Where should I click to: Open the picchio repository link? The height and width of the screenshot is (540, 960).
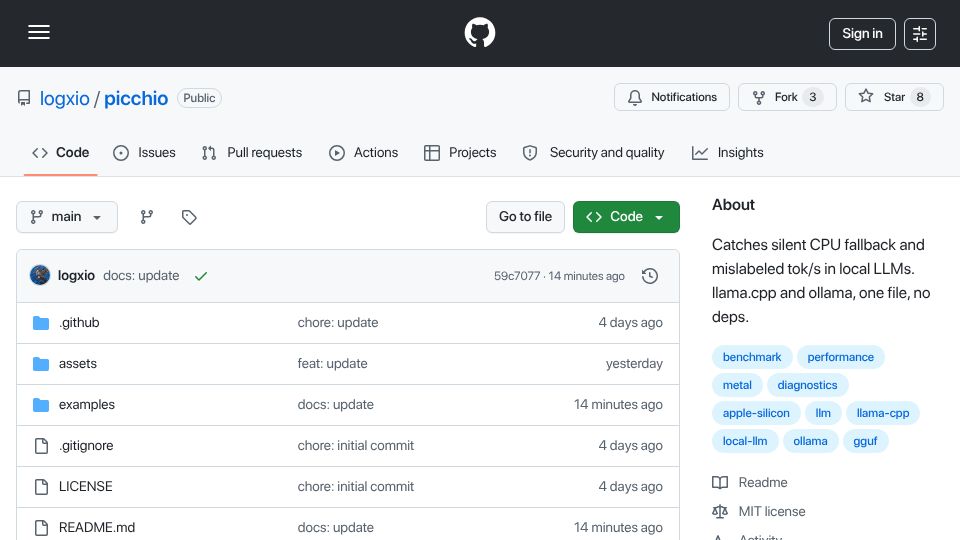click(x=135, y=98)
